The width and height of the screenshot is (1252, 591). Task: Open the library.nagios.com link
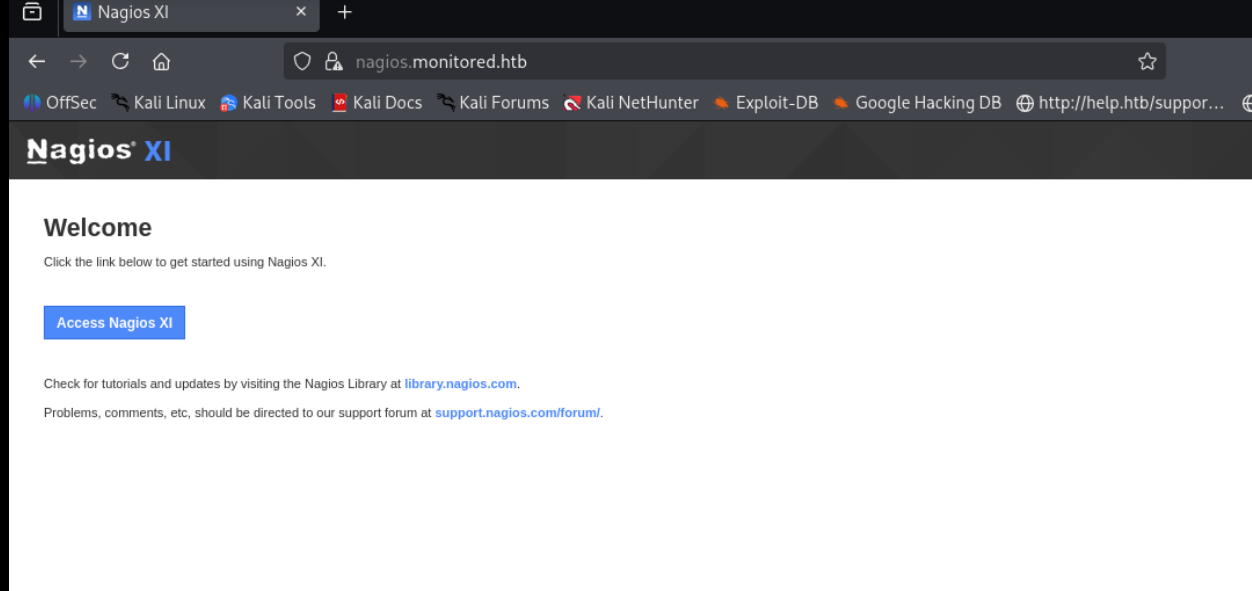[x=460, y=384]
